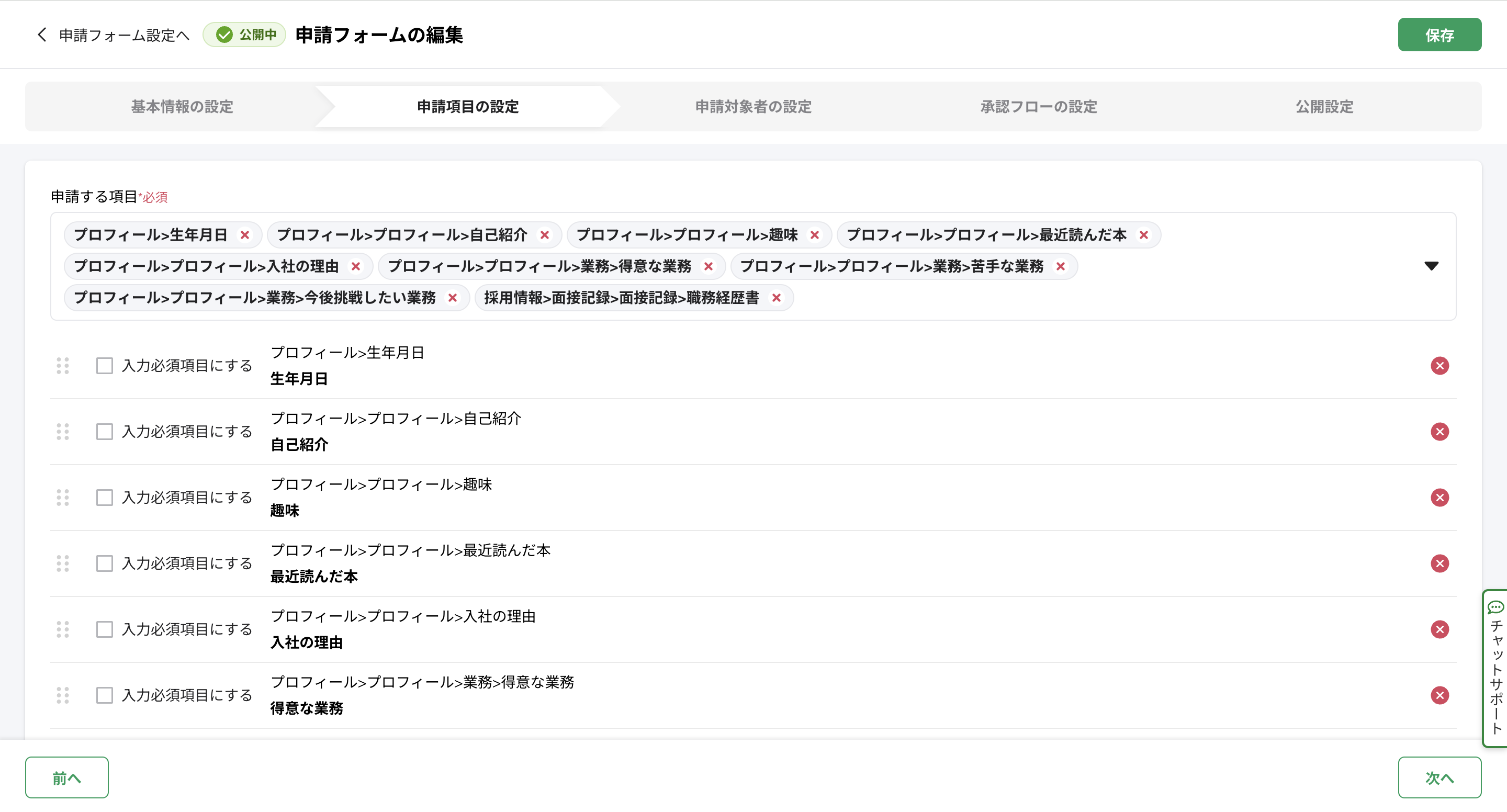
Task: Delete the 得意な業務 row with red circle
Action: pos(1439,695)
